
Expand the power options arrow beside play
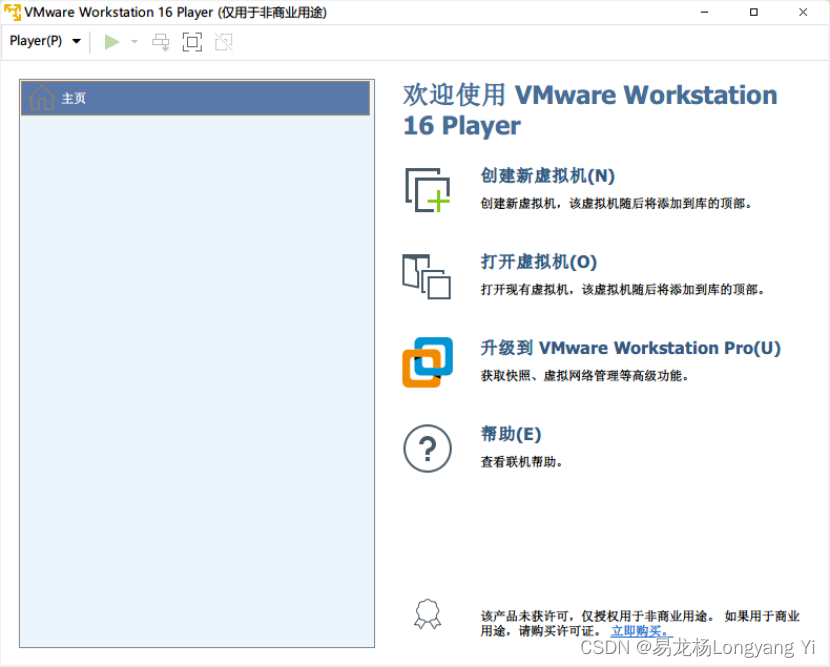(134, 42)
